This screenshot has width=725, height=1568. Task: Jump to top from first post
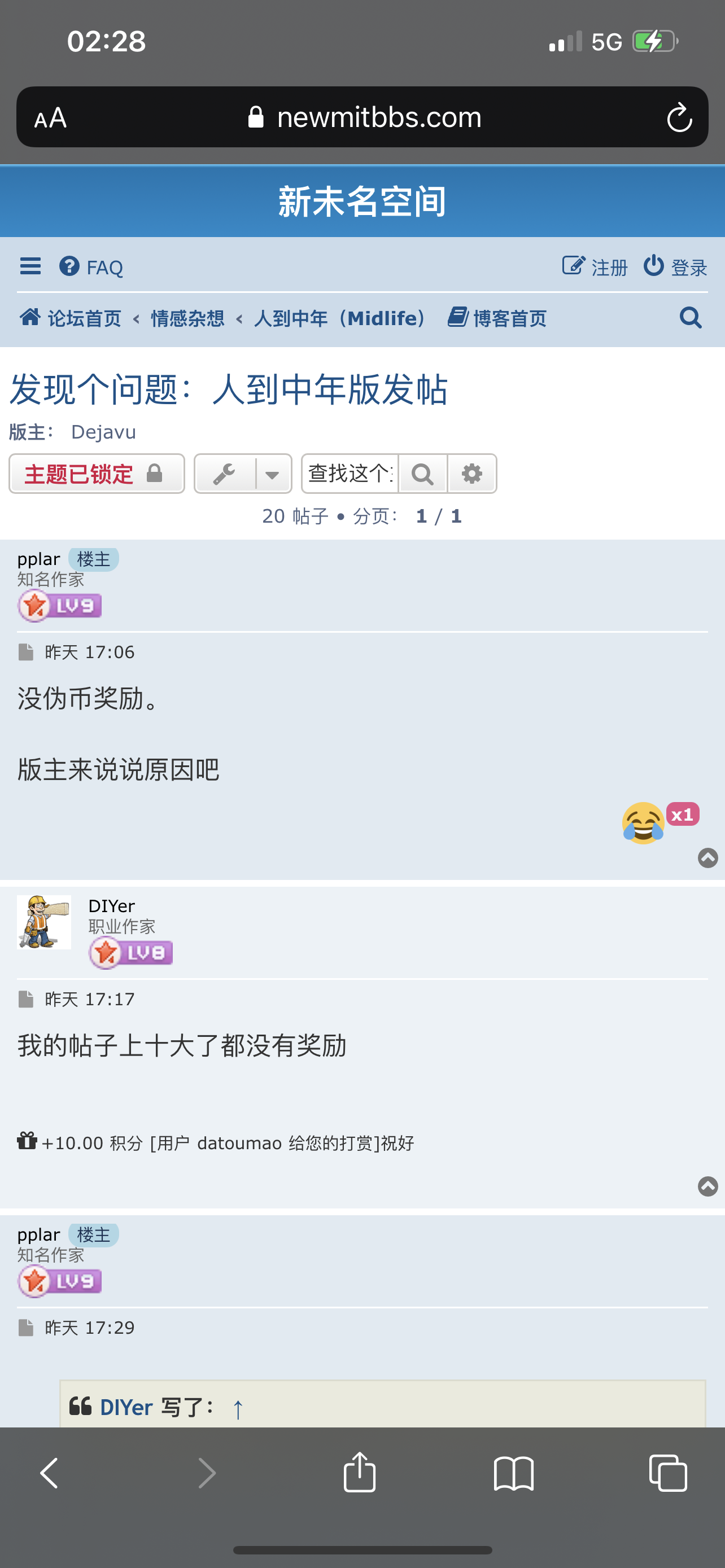707,857
